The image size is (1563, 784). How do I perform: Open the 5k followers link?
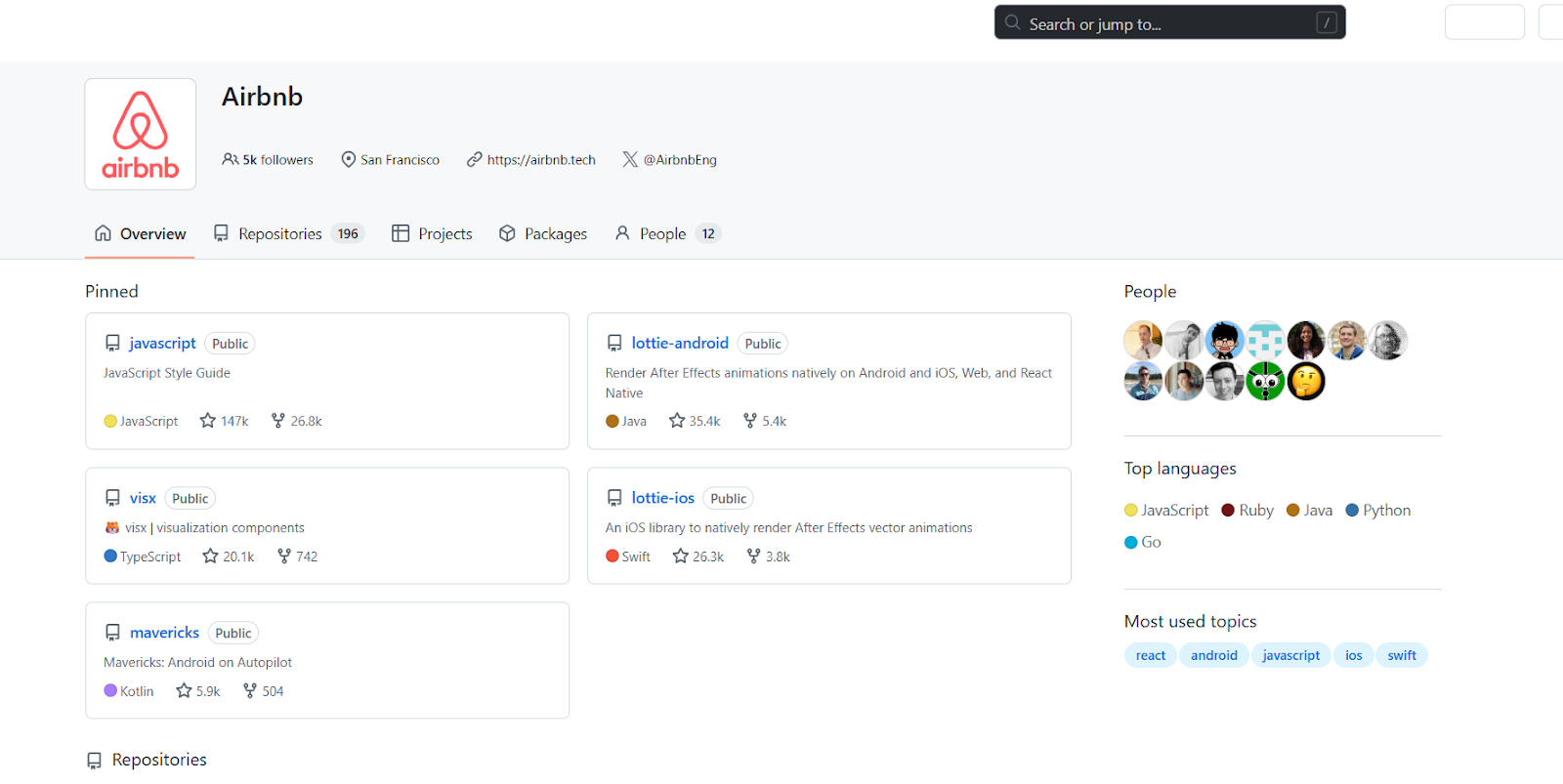click(x=277, y=159)
